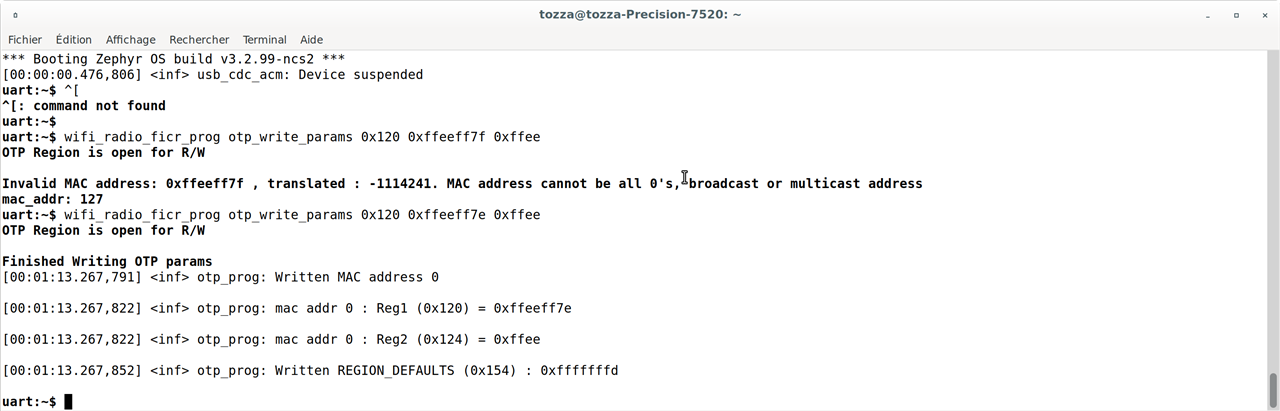Open the Fichier menu
Screen dimensions: 1280x411
25,40
